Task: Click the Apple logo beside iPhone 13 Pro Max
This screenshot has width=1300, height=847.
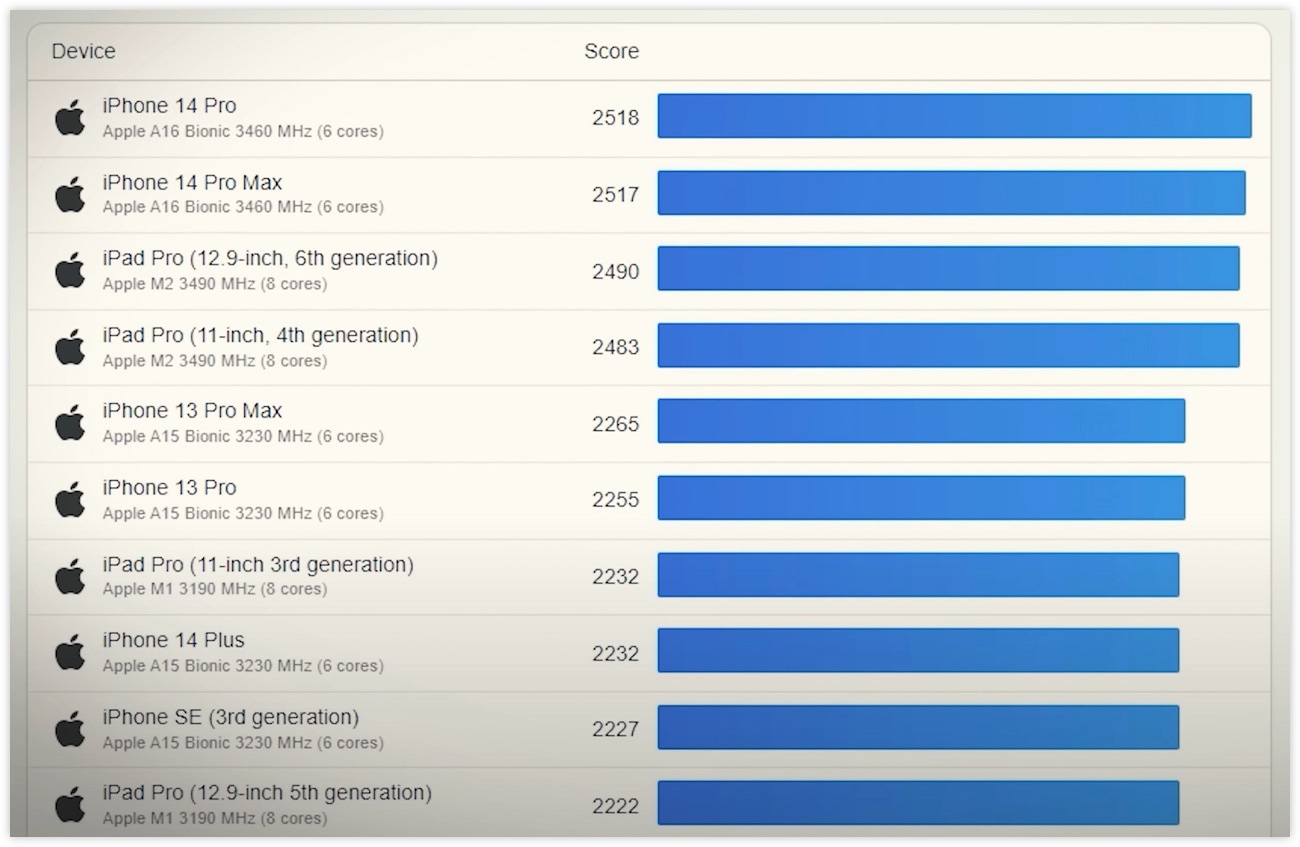Action: pos(70,423)
